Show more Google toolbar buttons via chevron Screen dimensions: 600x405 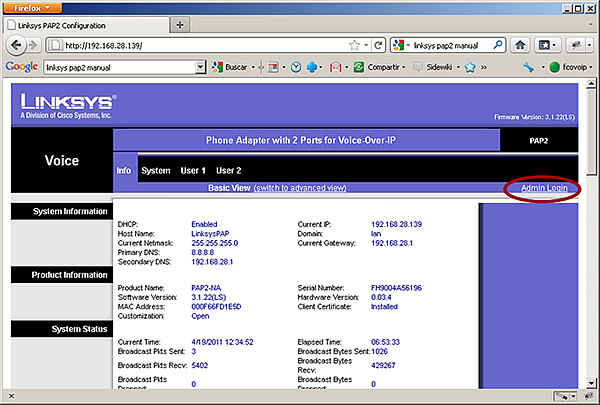click(484, 67)
